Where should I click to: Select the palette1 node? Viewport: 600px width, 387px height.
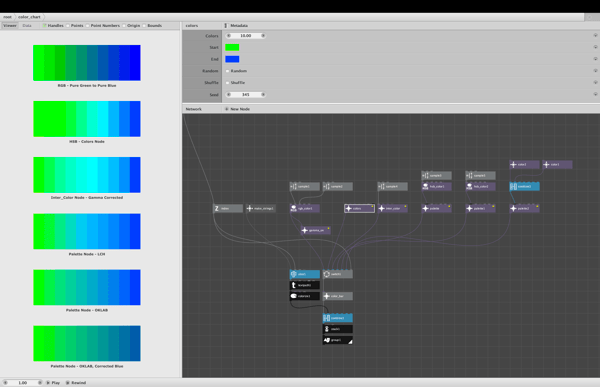(481, 208)
